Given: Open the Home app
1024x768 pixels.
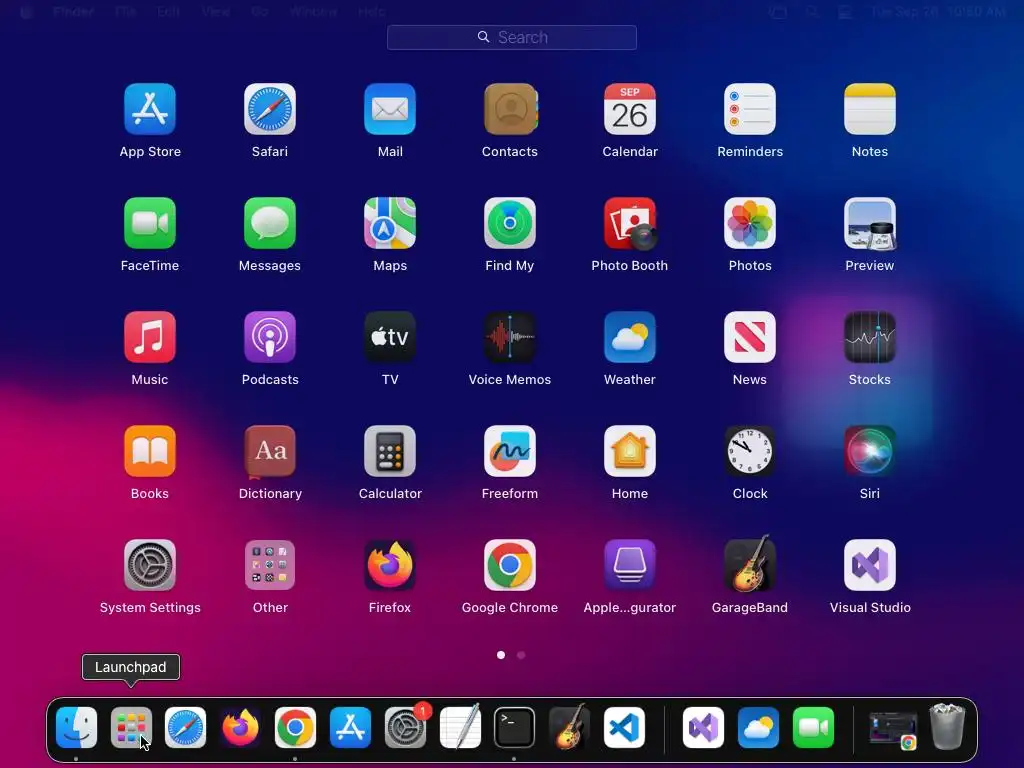Looking at the screenshot, I should [x=630, y=451].
